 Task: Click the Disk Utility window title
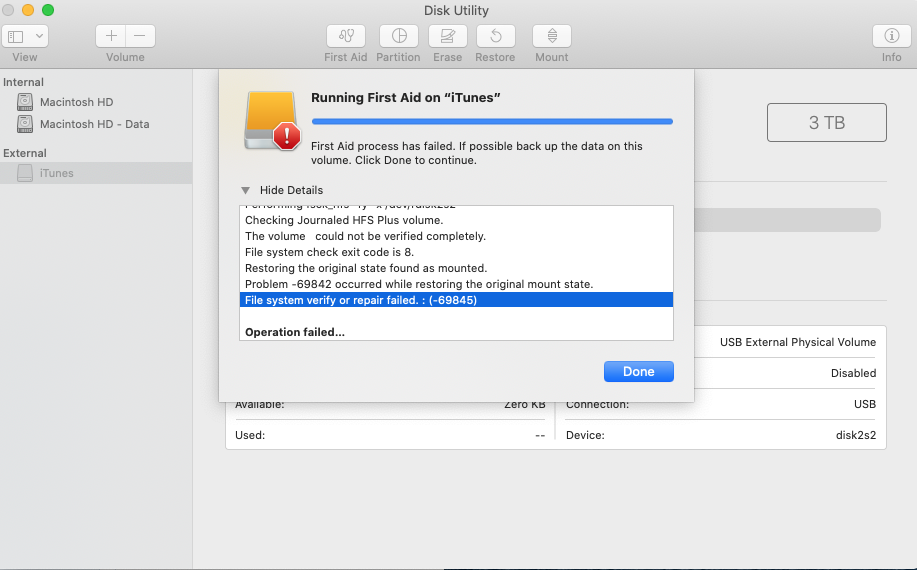point(456,11)
